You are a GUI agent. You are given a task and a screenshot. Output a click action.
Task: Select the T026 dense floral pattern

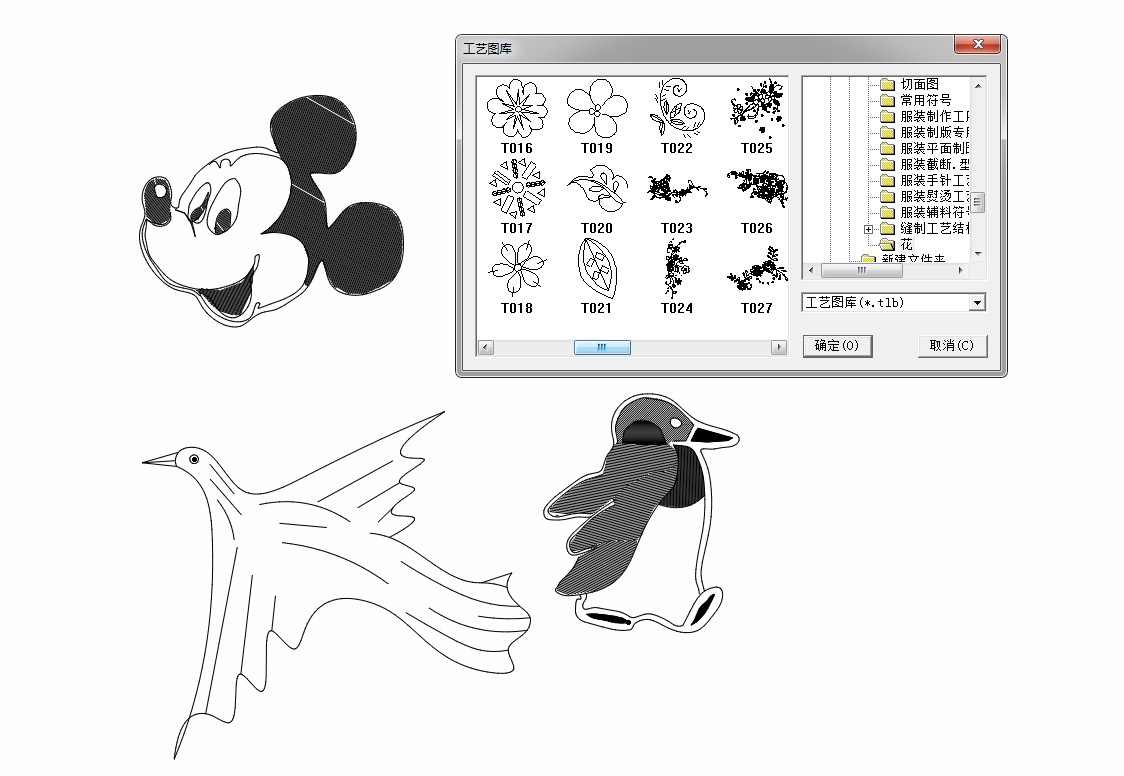point(757,188)
